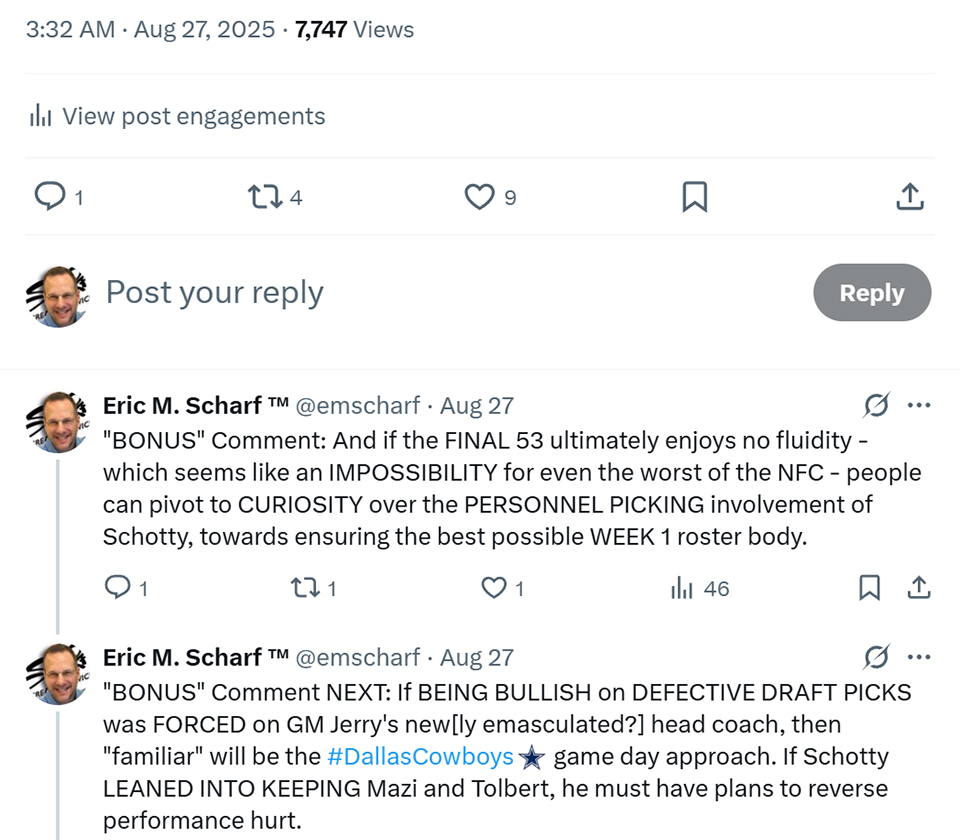Open more options on first reply
The image size is (960, 840).
[x=918, y=405]
